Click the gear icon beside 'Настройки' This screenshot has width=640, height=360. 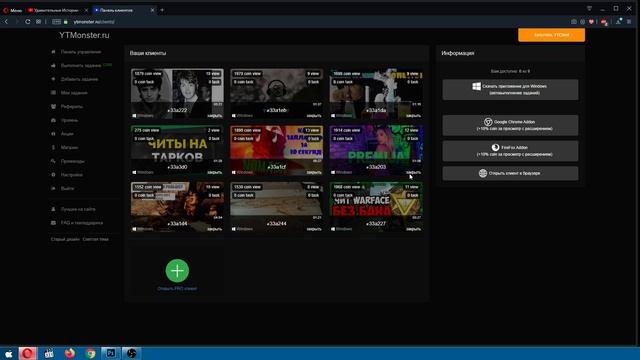(x=53, y=175)
